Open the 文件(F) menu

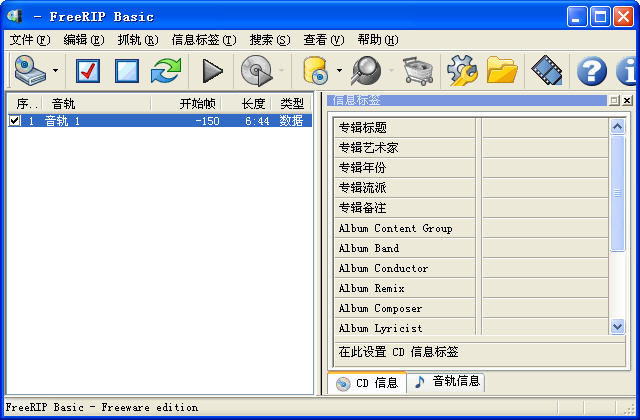[30, 40]
